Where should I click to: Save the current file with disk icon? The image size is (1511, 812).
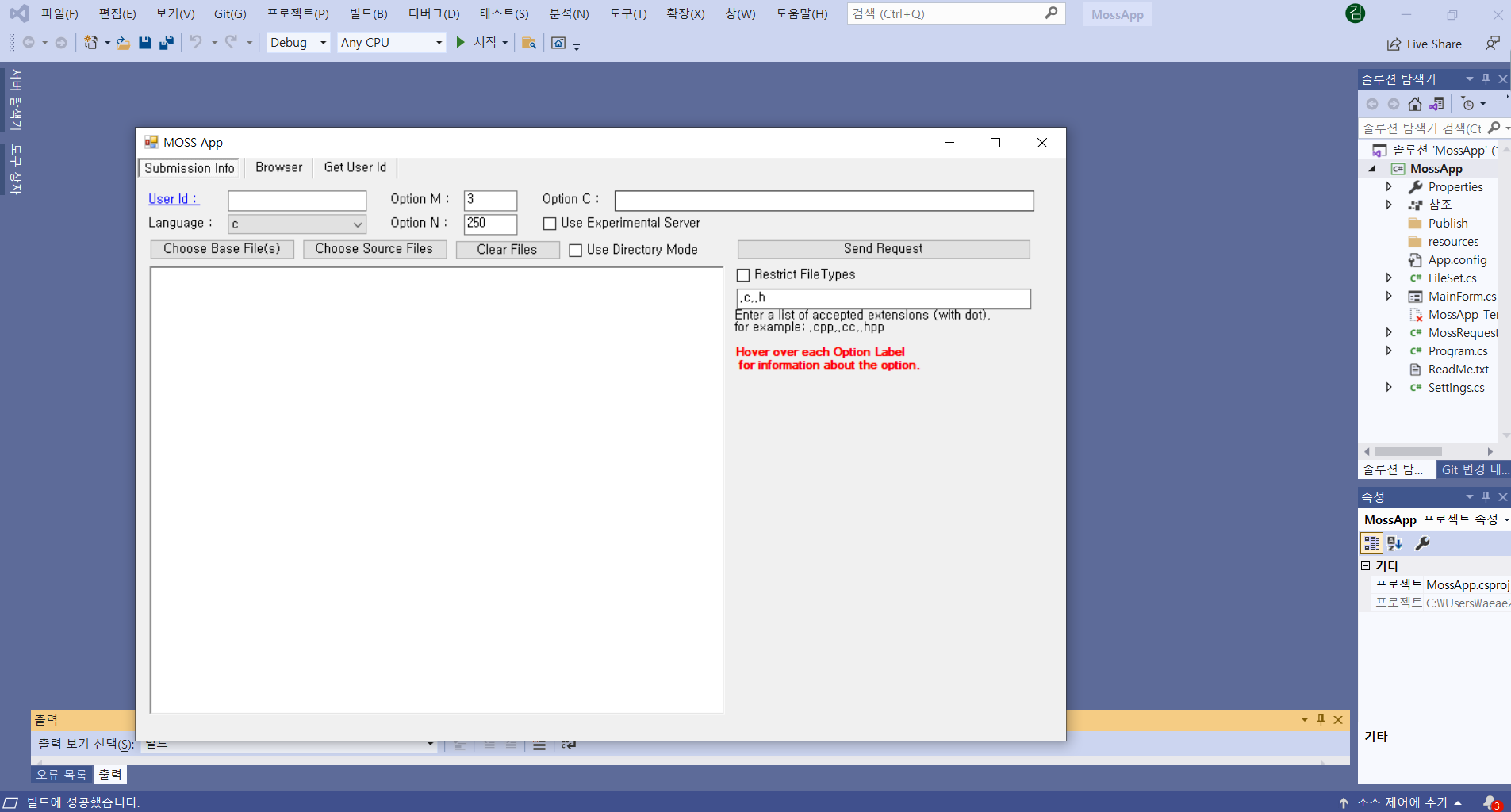(145, 43)
